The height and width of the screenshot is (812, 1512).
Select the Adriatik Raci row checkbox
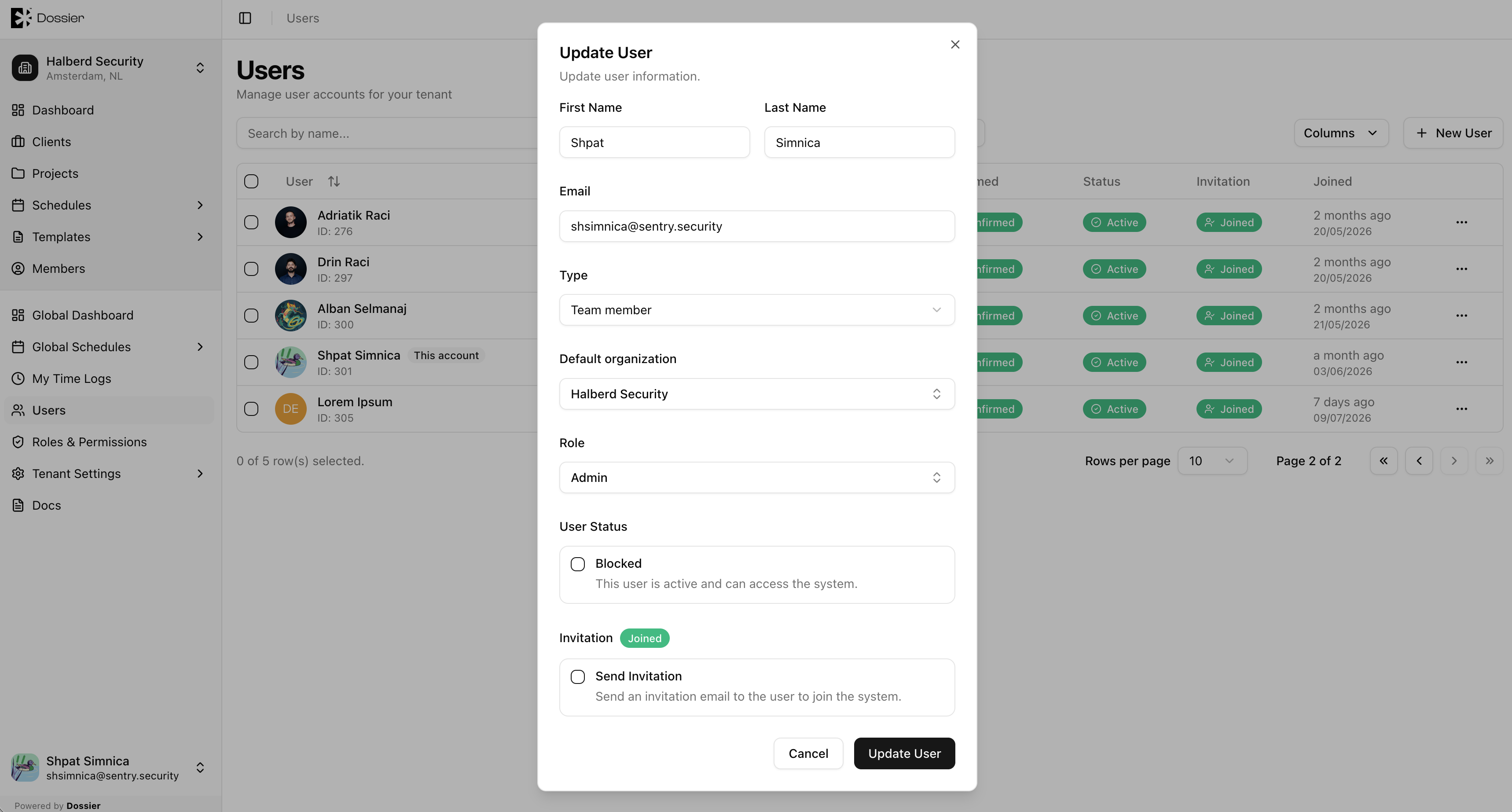coord(251,223)
